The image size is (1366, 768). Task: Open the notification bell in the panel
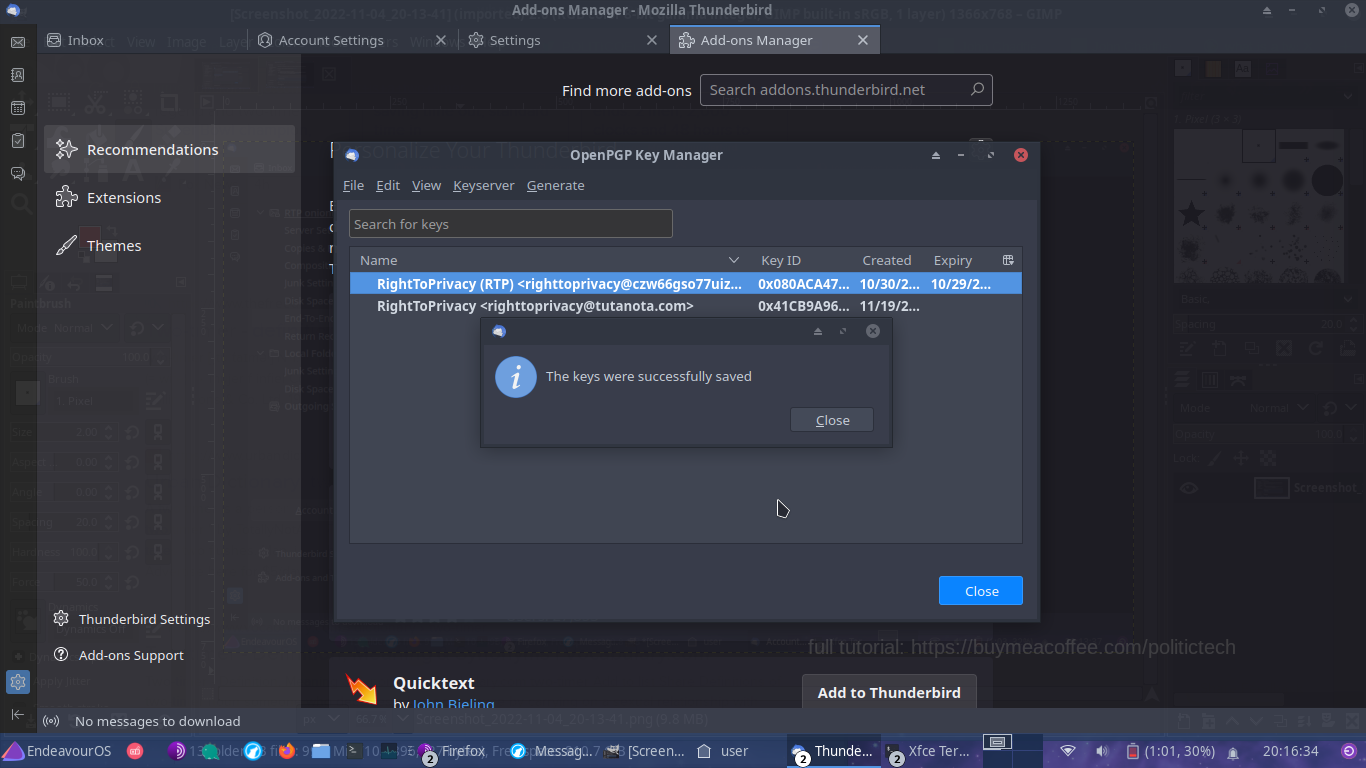pyautogui.click(x=1233, y=752)
